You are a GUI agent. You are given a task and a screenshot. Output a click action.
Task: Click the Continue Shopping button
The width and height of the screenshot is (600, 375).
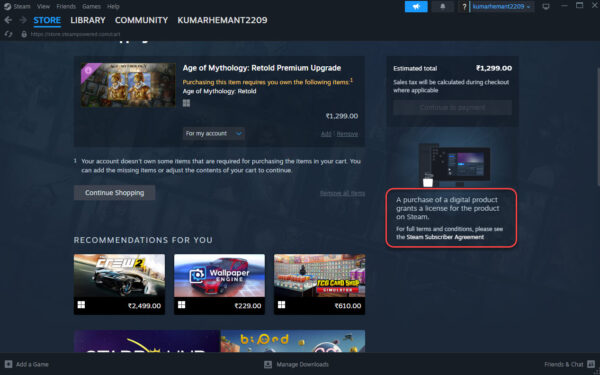click(114, 192)
